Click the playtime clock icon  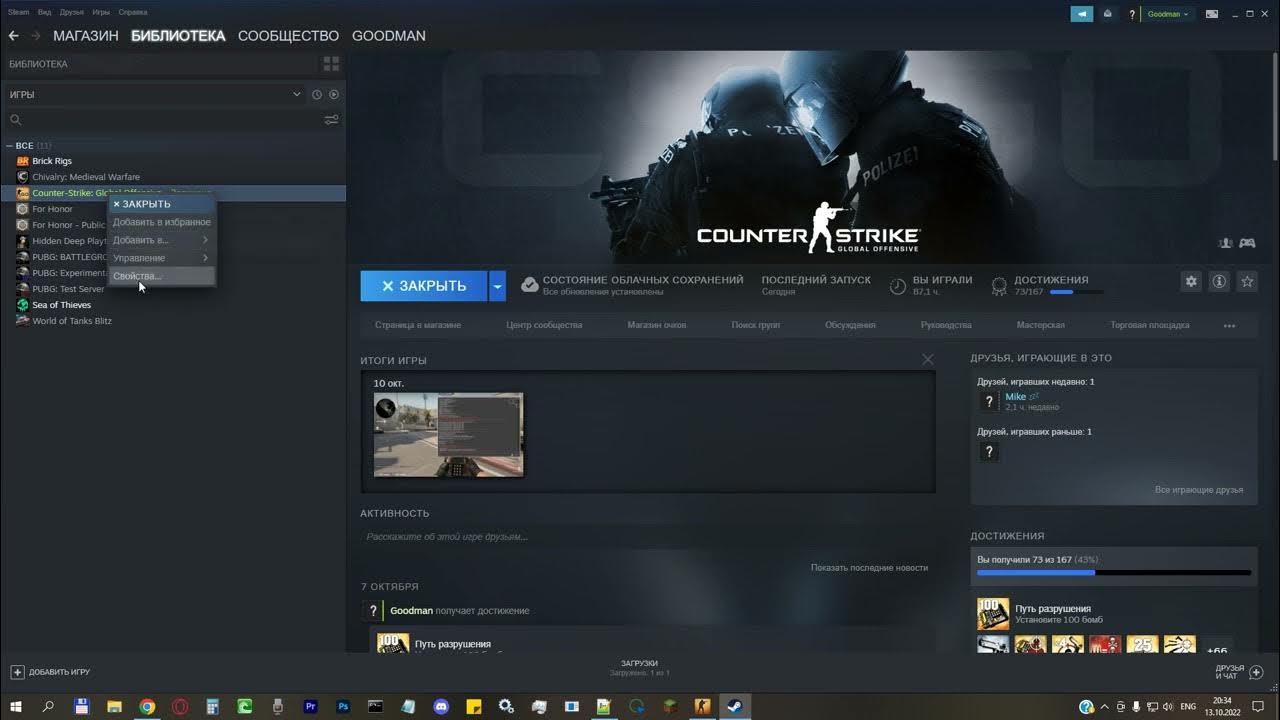tap(898, 286)
